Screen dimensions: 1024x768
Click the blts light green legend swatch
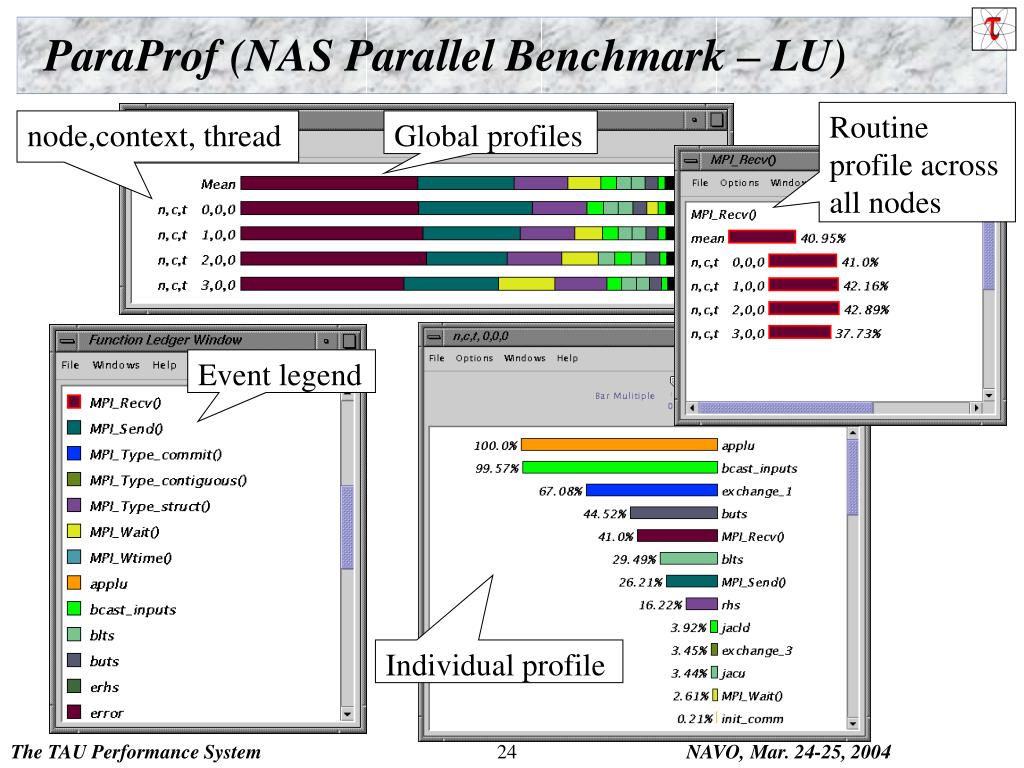pos(74,634)
